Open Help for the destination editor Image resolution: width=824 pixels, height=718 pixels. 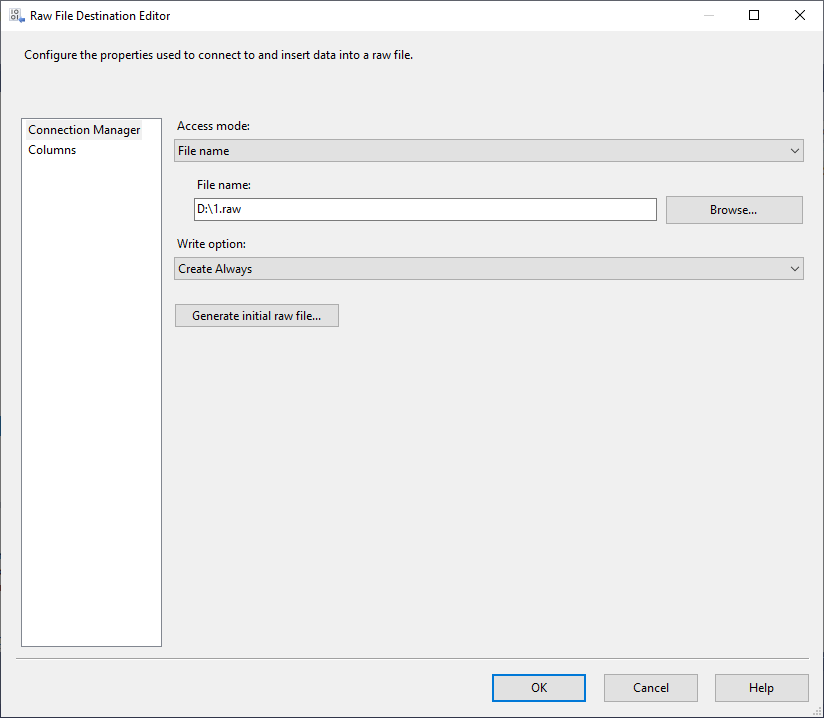click(x=761, y=687)
